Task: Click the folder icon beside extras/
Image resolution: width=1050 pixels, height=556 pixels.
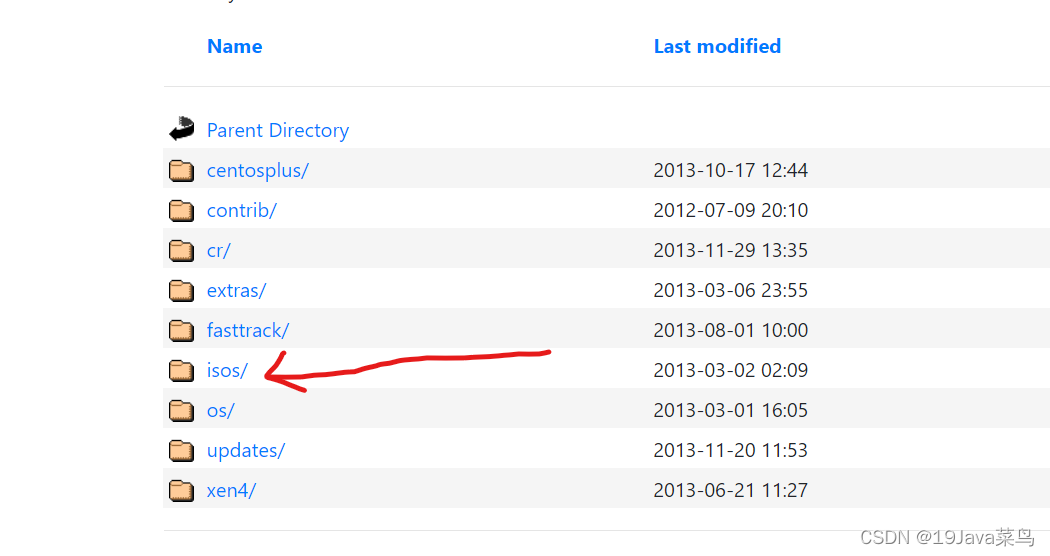Action: [x=181, y=290]
